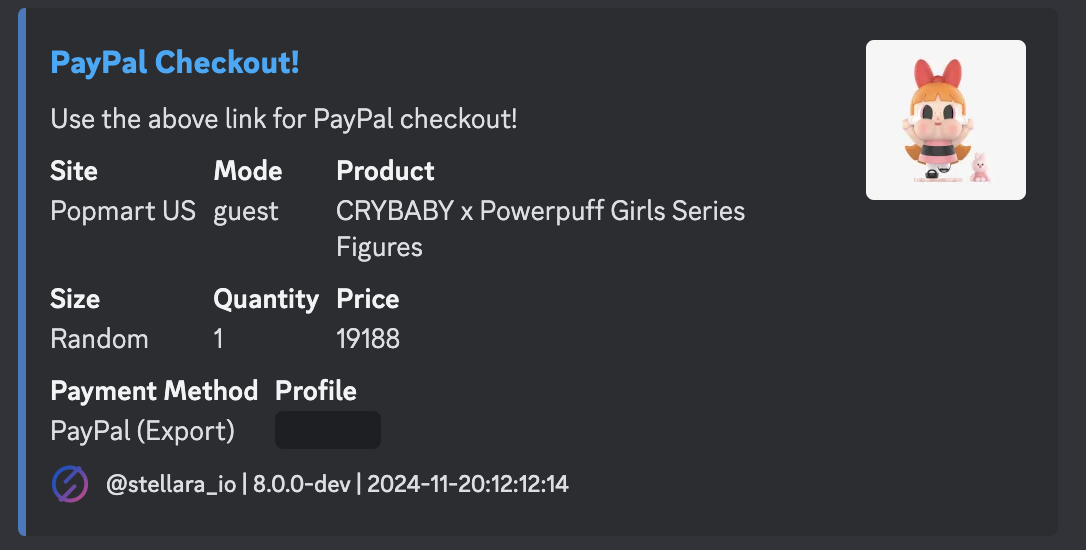
Task: Click the "Site" field heading
Action: (x=74, y=171)
